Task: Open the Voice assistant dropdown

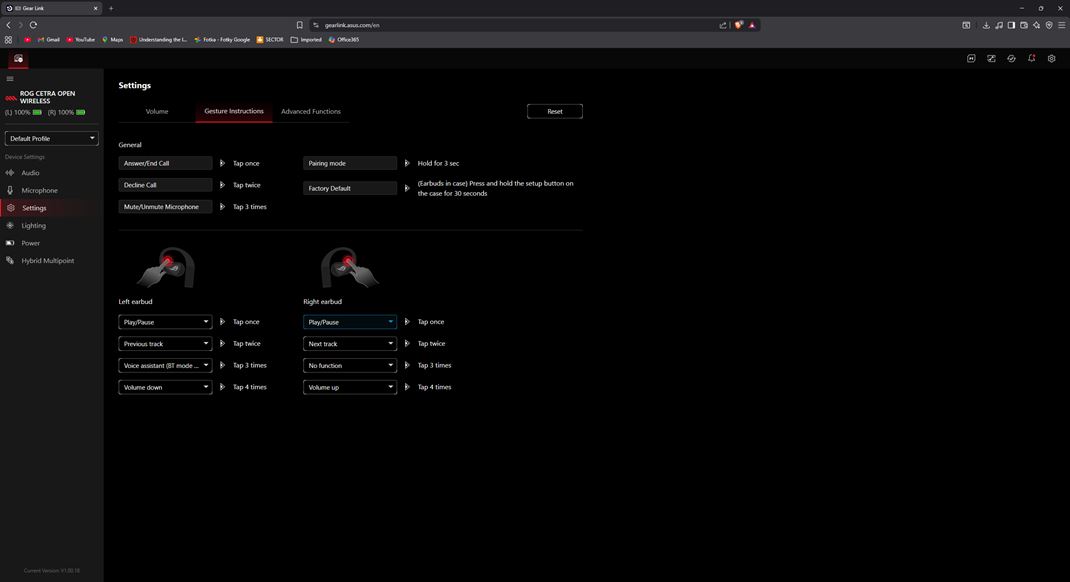Action: pos(165,366)
